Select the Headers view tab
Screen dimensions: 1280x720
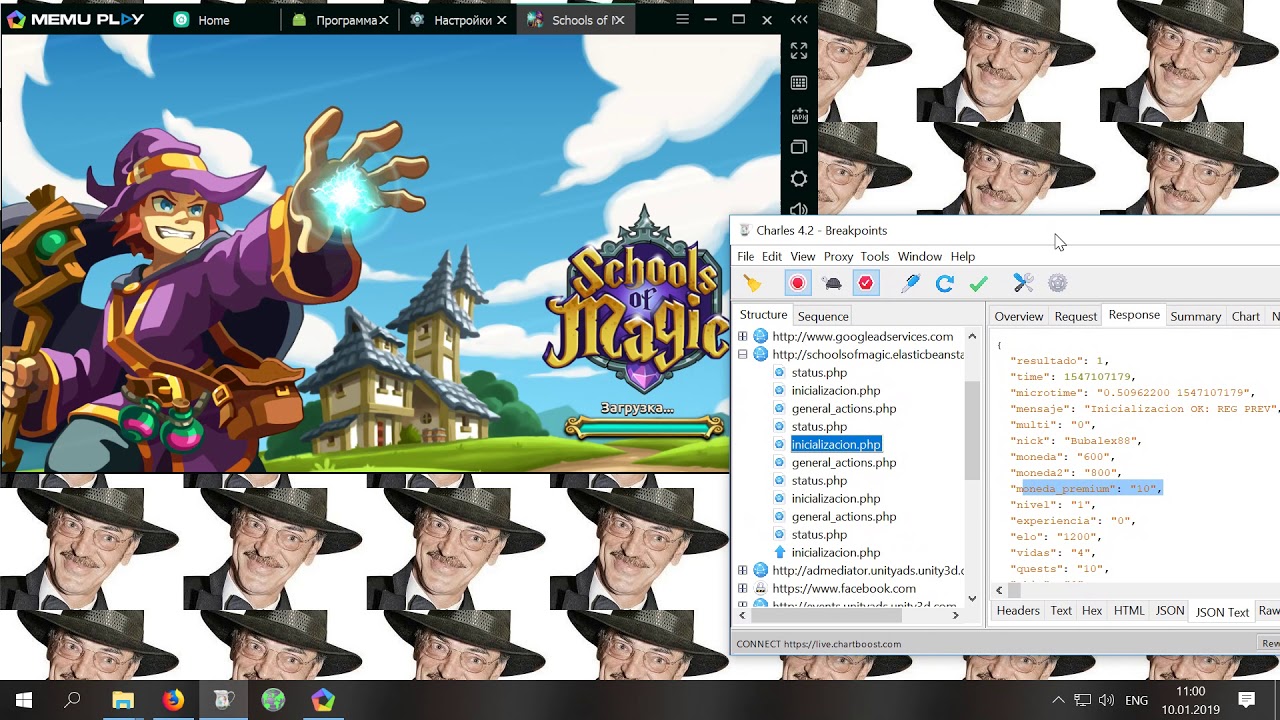click(x=1018, y=611)
